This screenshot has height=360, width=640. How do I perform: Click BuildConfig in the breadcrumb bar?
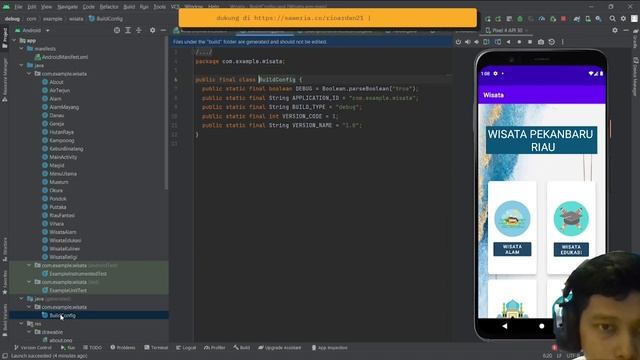point(106,19)
